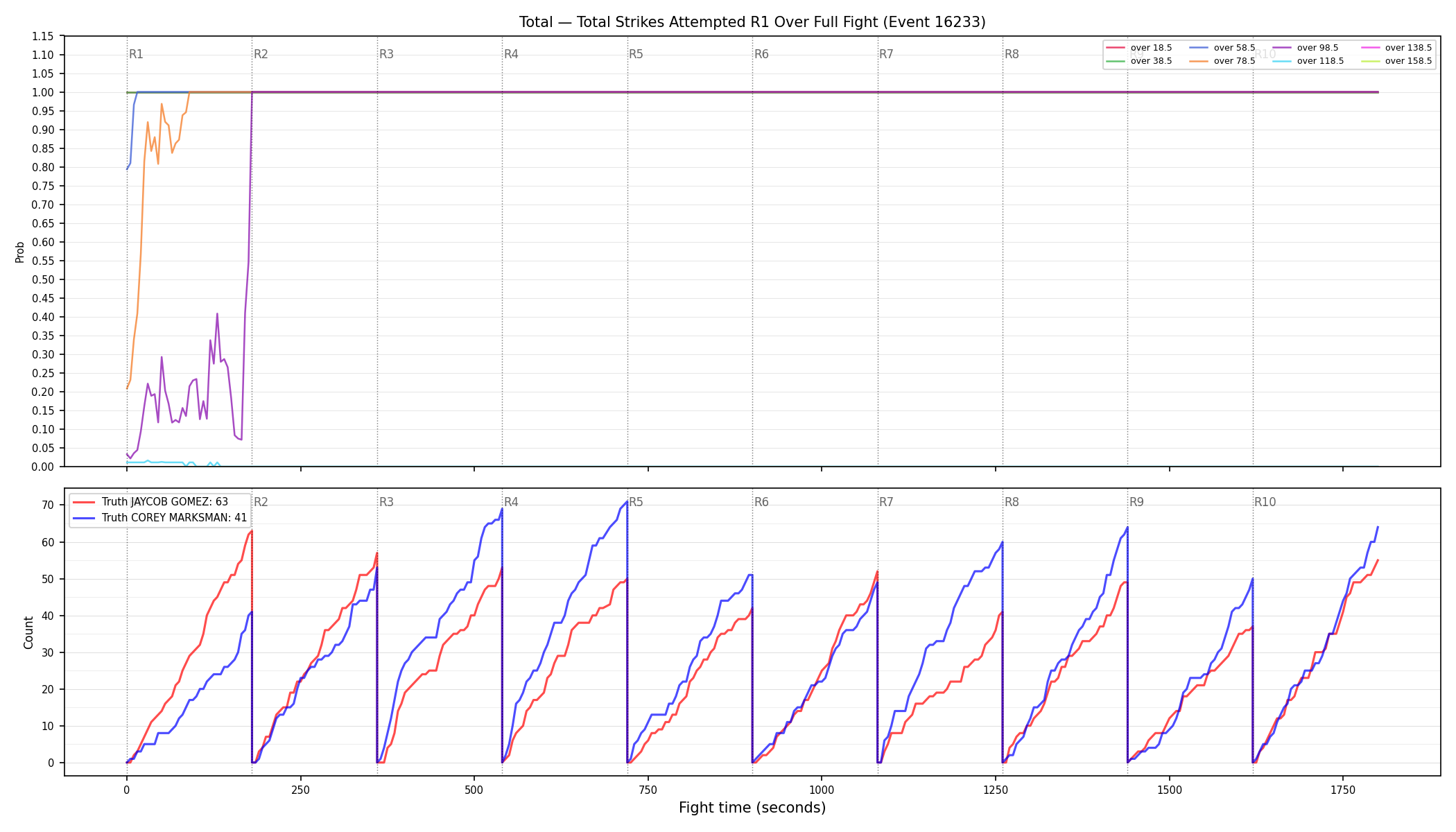The height and width of the screenshot is (832, 1456).
Task: Select the "over 158.5" legend entry
Action: pos(1396,61)
